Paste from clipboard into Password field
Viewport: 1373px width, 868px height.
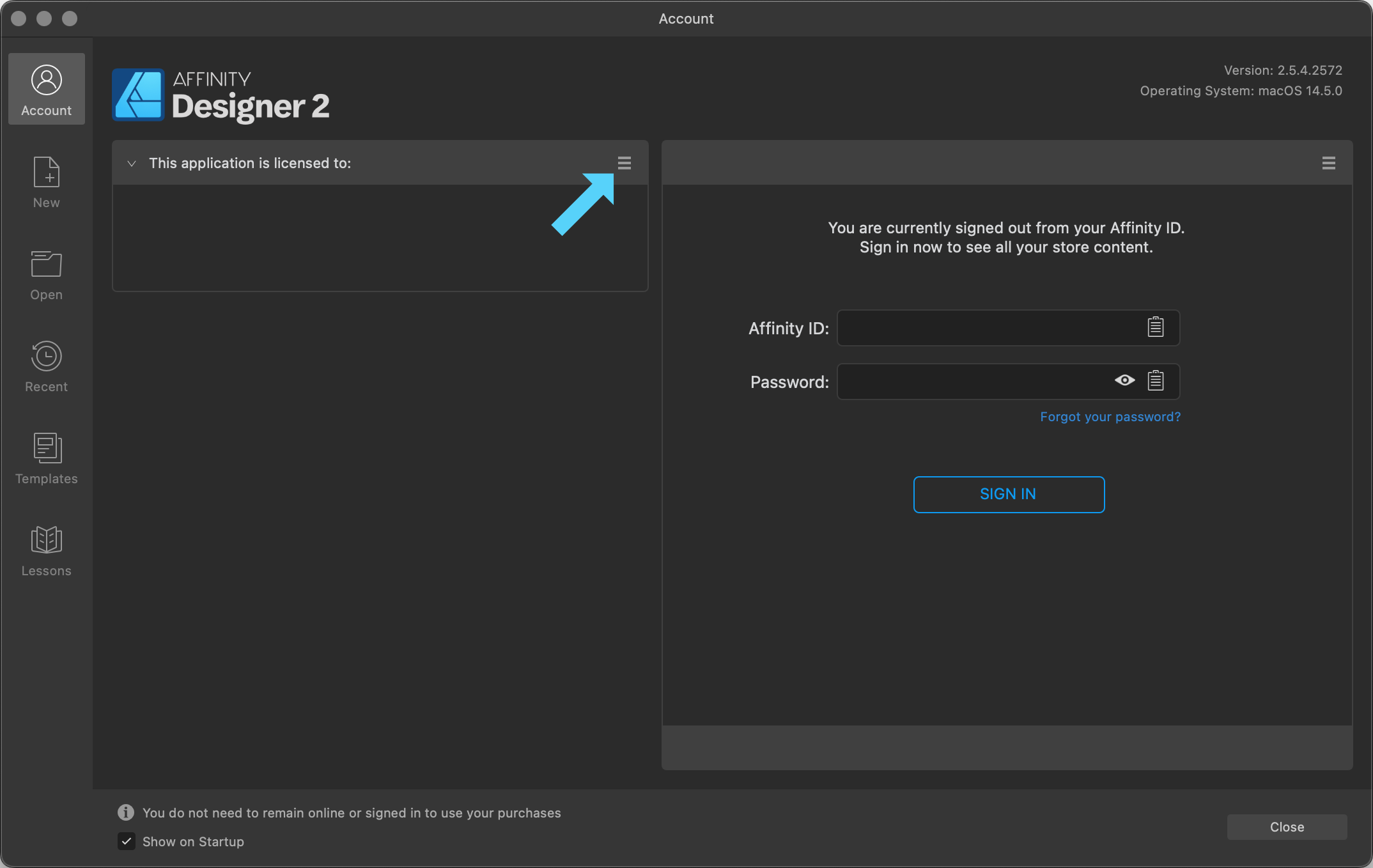[1156, 381]
